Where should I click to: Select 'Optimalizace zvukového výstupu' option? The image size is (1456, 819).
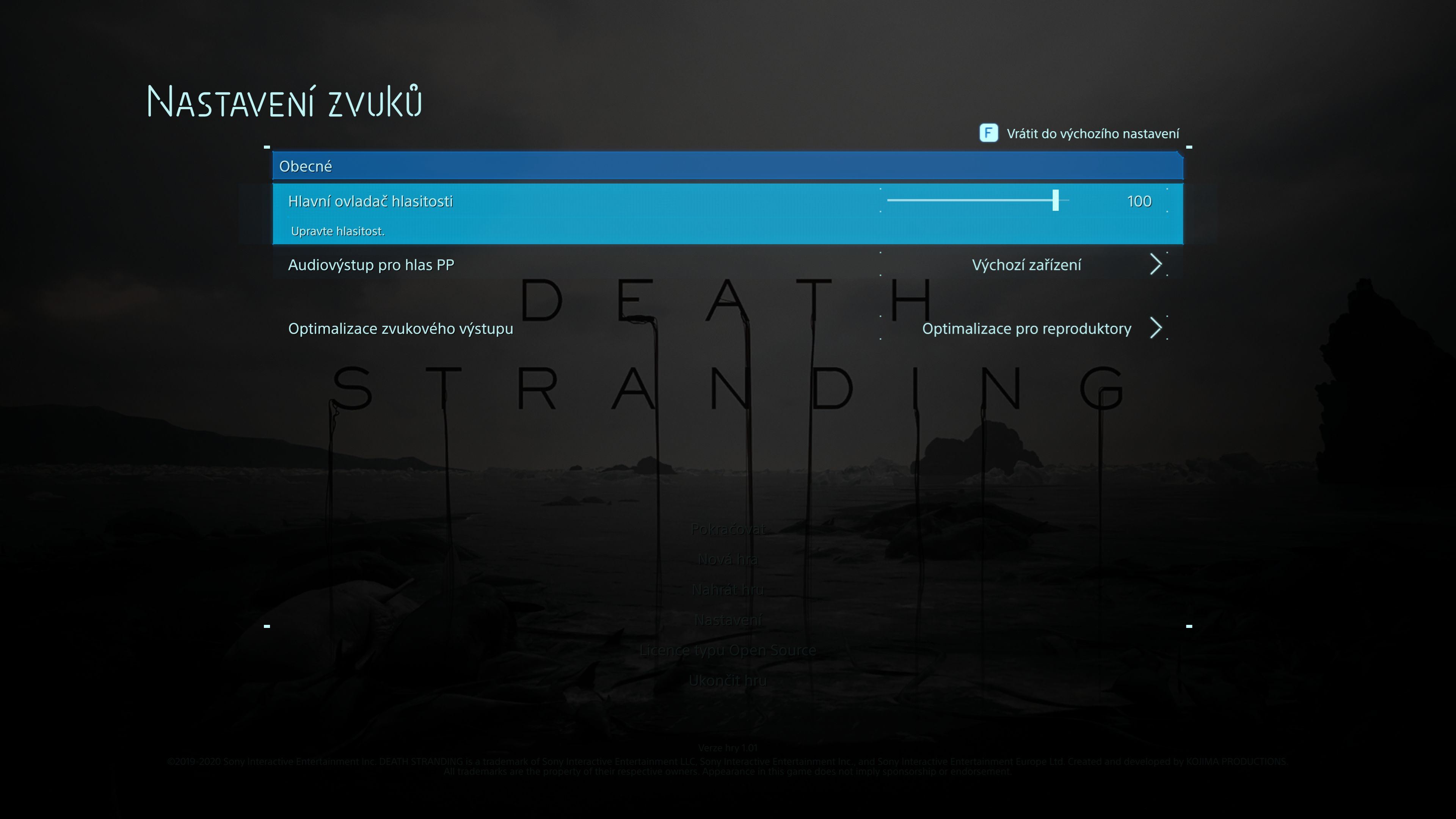400,329
